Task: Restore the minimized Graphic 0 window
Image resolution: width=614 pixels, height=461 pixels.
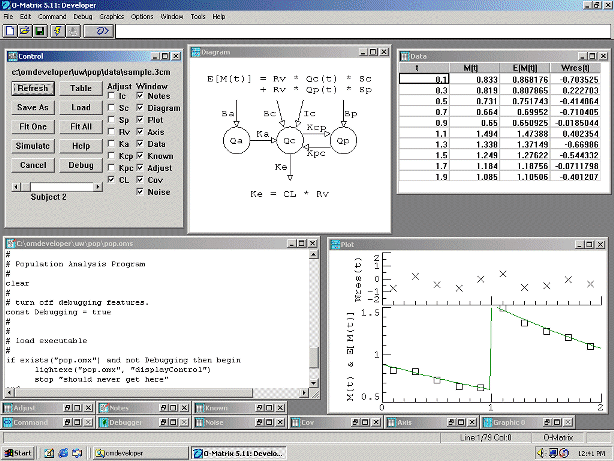Action: pyautogui.click(x=547, y=422)
